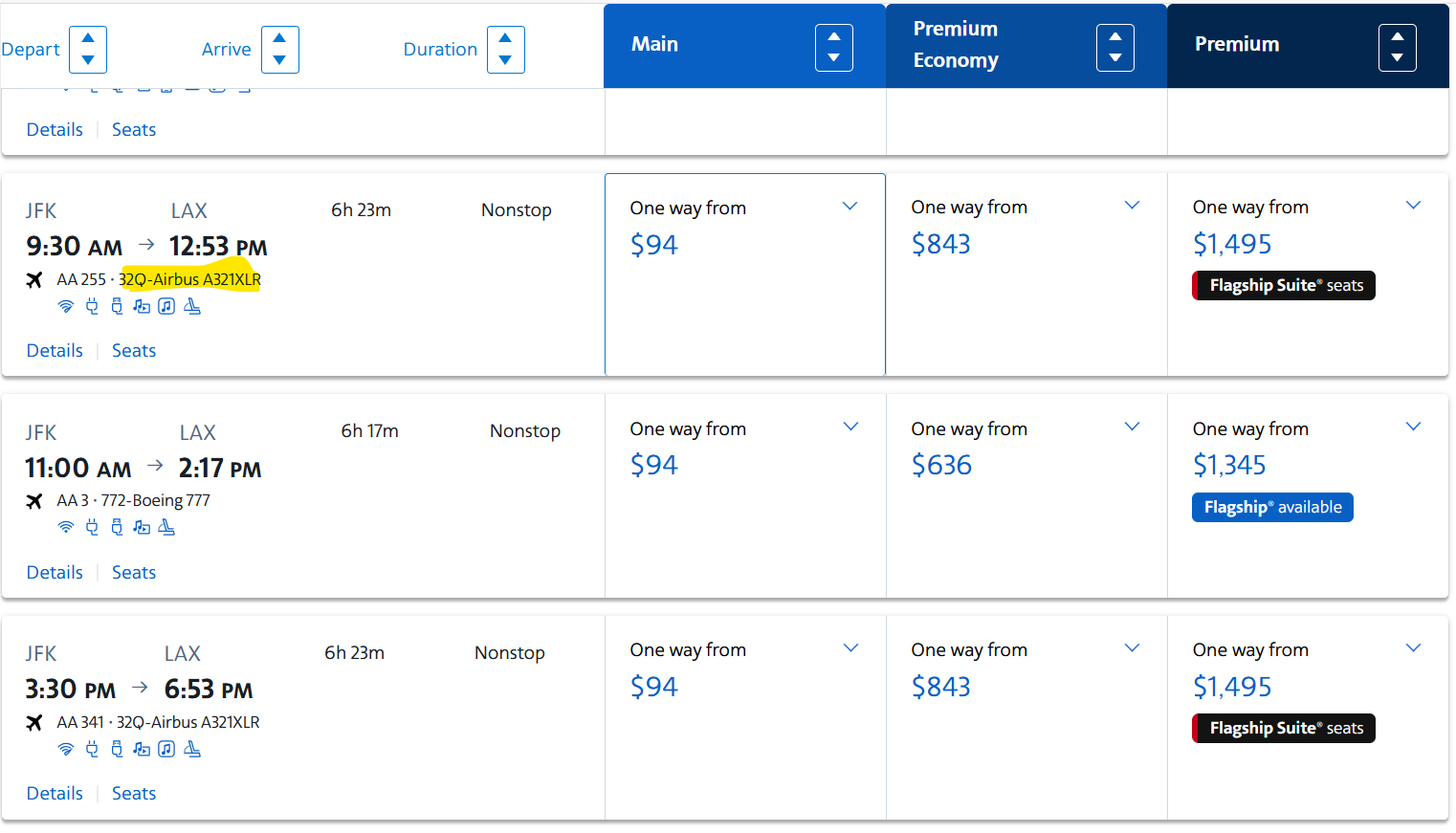Sort by the Main cabin column header
This screenshot has height=833, width=1456.
[x=833, y=48]
